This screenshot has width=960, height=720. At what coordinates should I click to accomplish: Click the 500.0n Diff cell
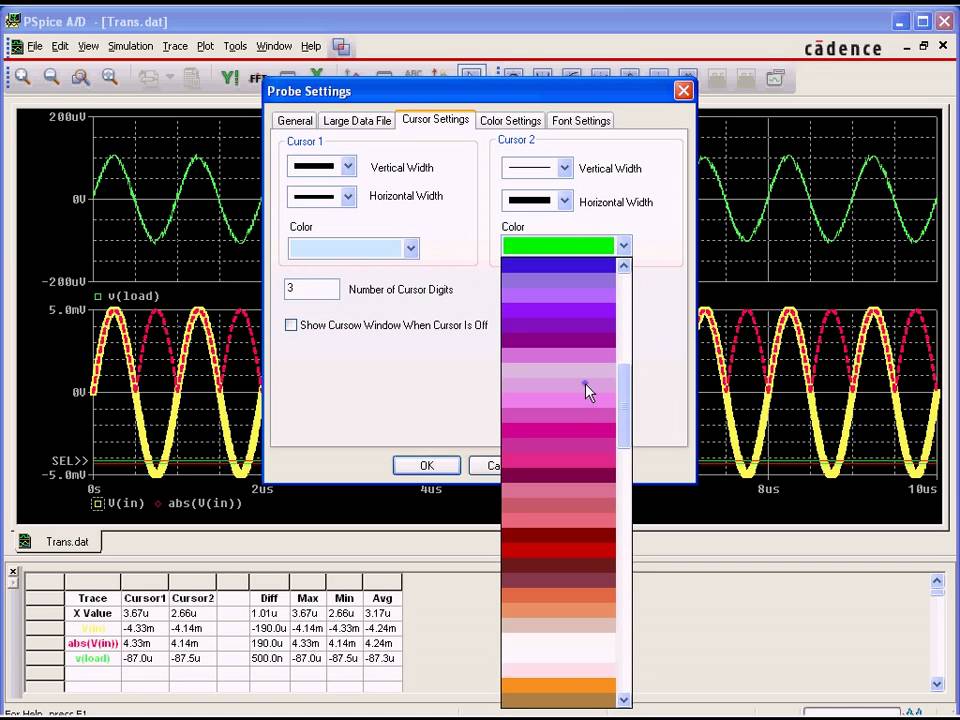(x=269, y=659)
